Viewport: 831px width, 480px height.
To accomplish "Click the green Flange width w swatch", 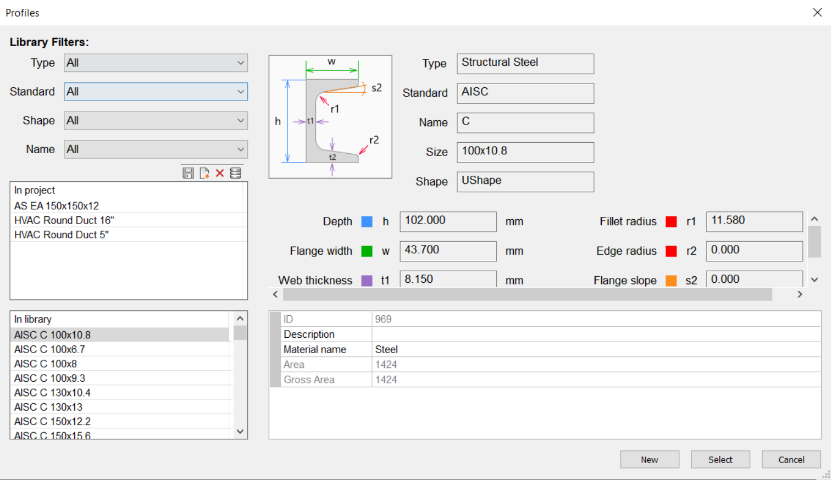I will coord(367,251).
